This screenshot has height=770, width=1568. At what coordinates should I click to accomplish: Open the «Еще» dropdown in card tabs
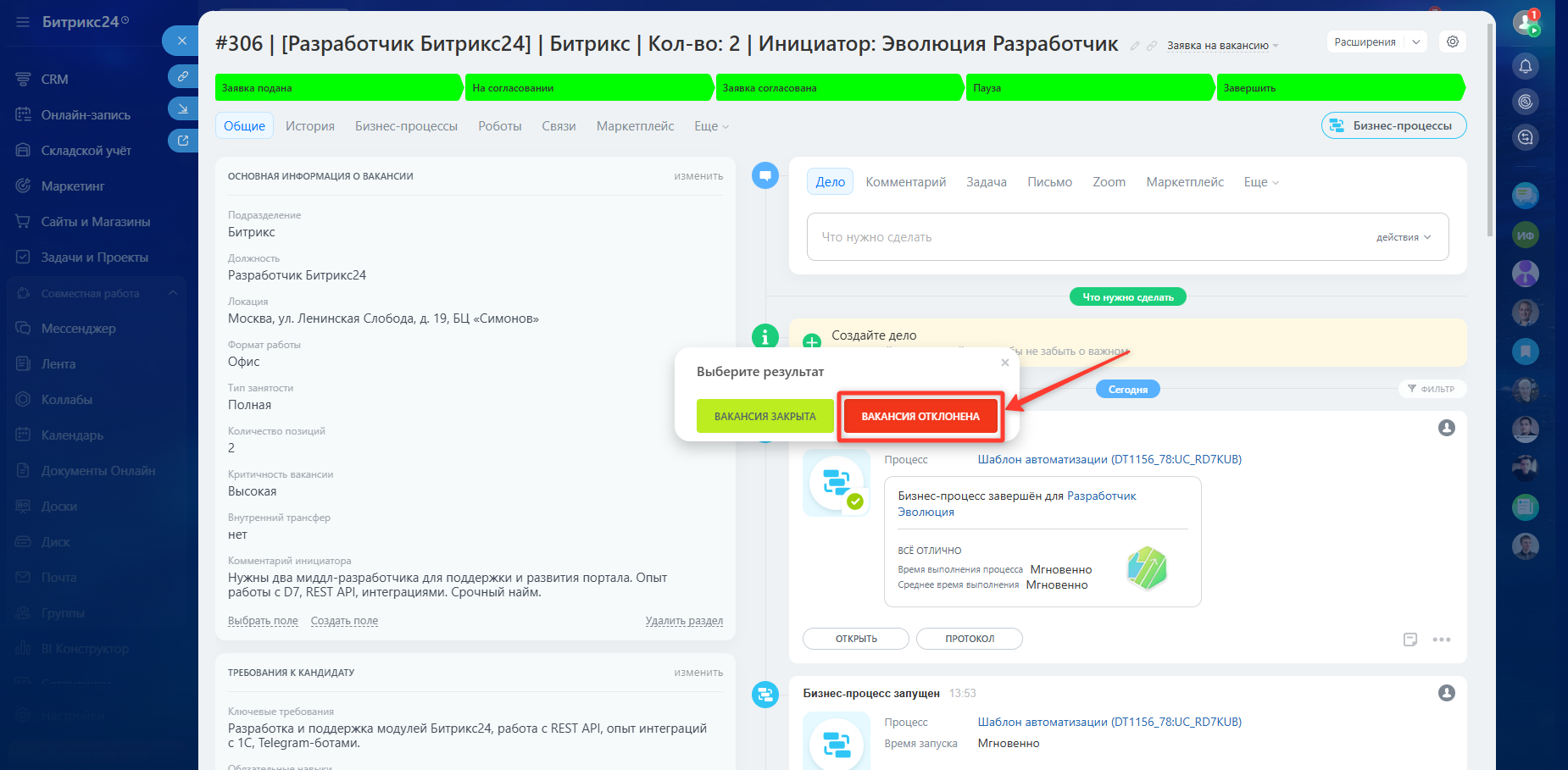click(711, 126)
